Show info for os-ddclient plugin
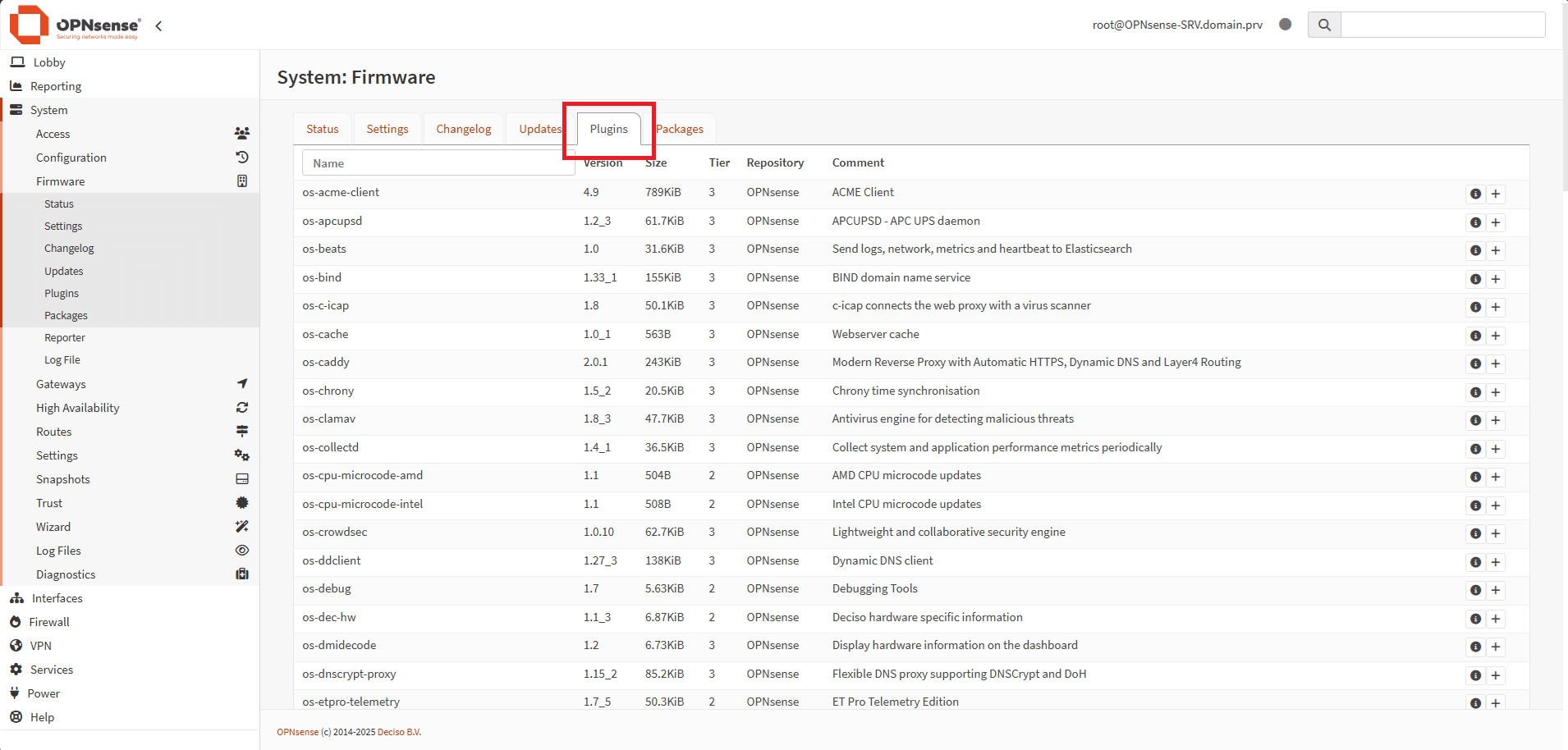This screenshot has width=1568, height=750. 1475,562
